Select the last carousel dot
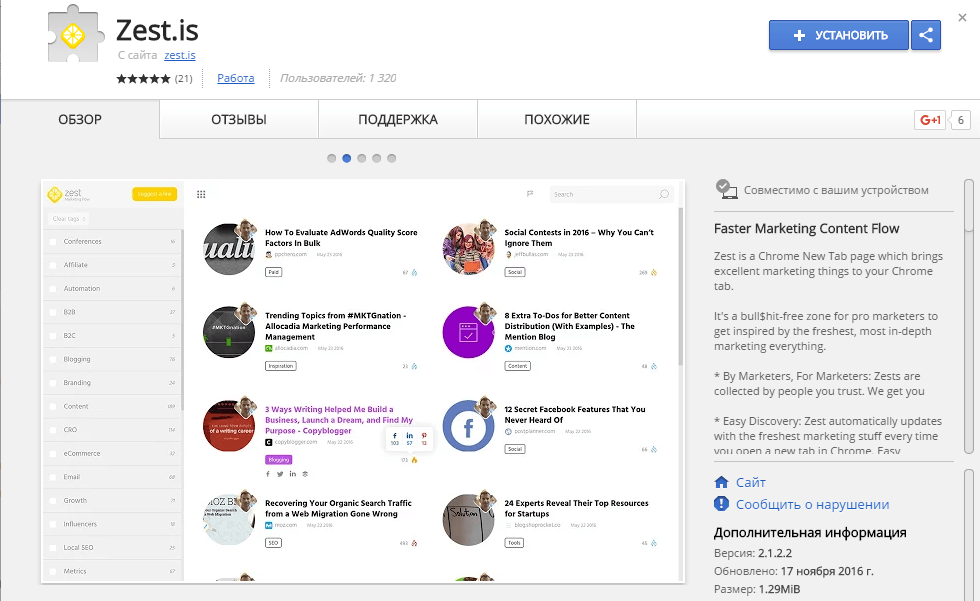 [392, 158]
